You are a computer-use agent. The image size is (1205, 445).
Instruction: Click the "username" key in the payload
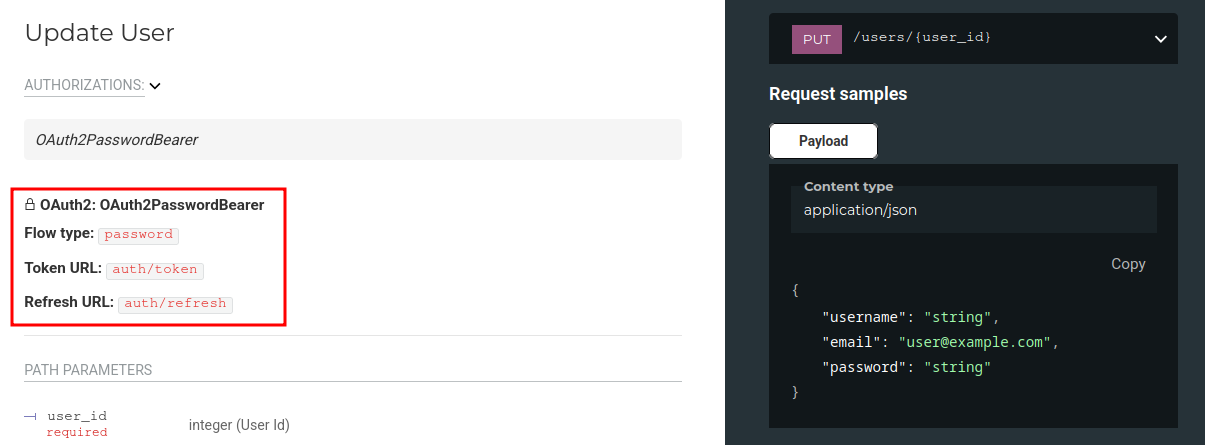click(863, 317)
